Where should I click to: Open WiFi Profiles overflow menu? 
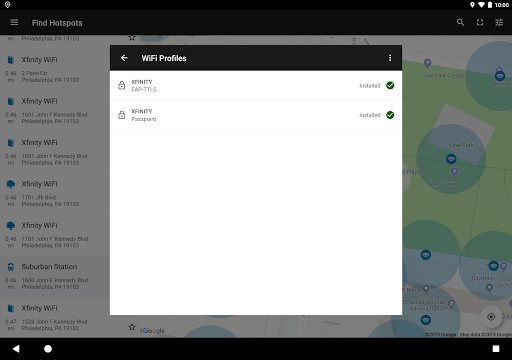[390, 58]
